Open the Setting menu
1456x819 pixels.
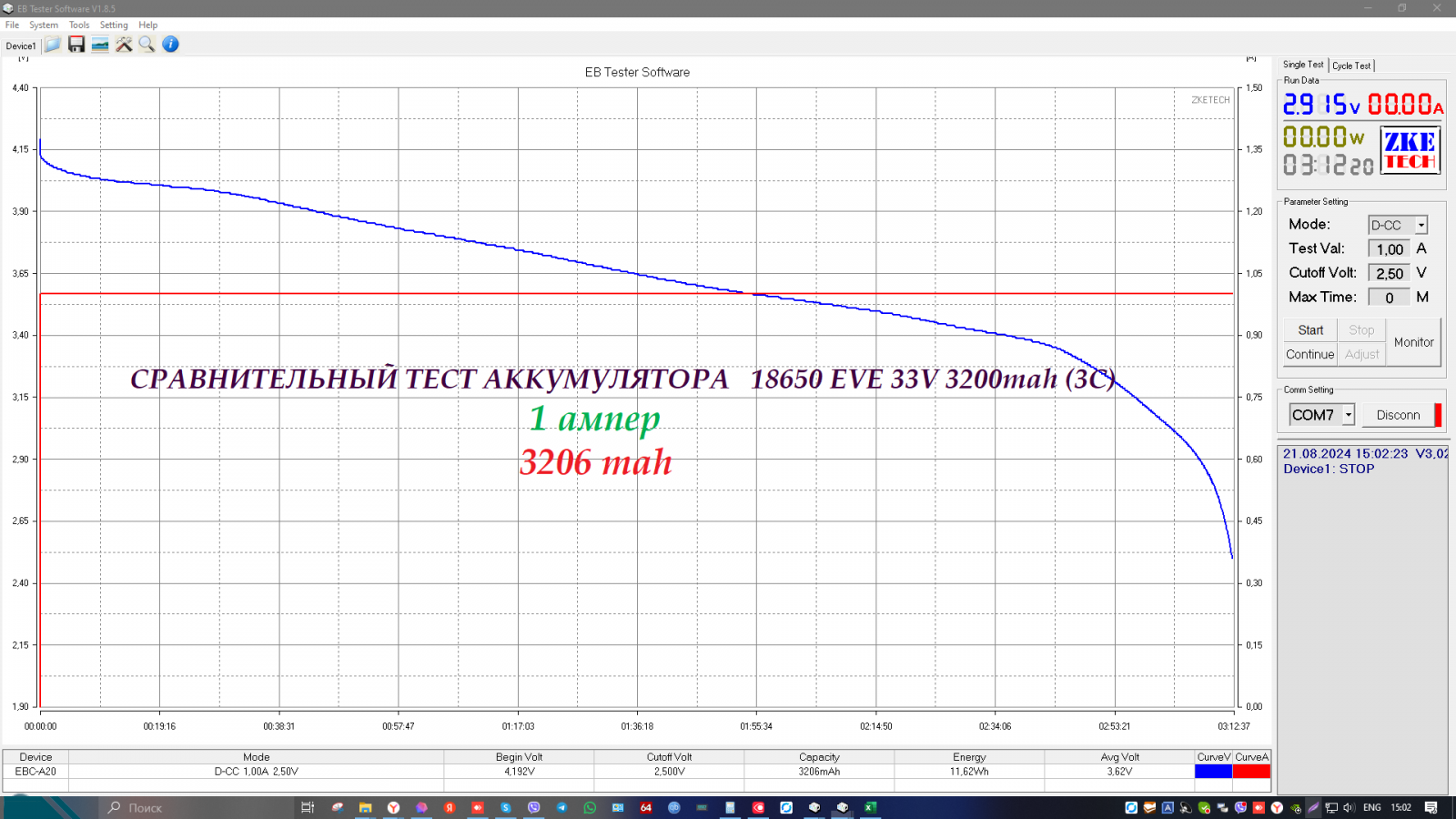(114, 25)
